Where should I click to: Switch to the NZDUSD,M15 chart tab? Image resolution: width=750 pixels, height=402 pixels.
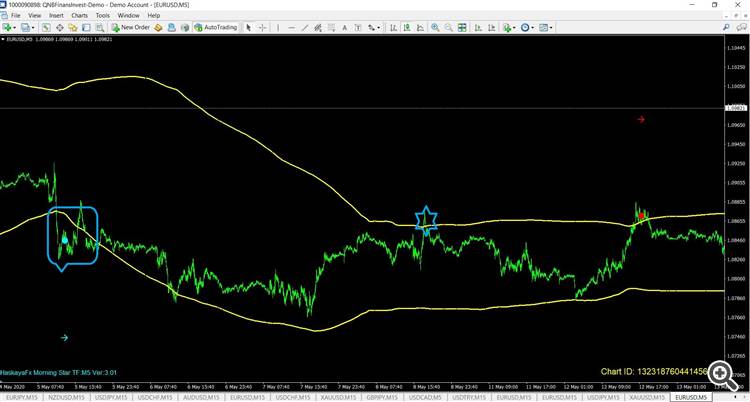coord(66,397)
